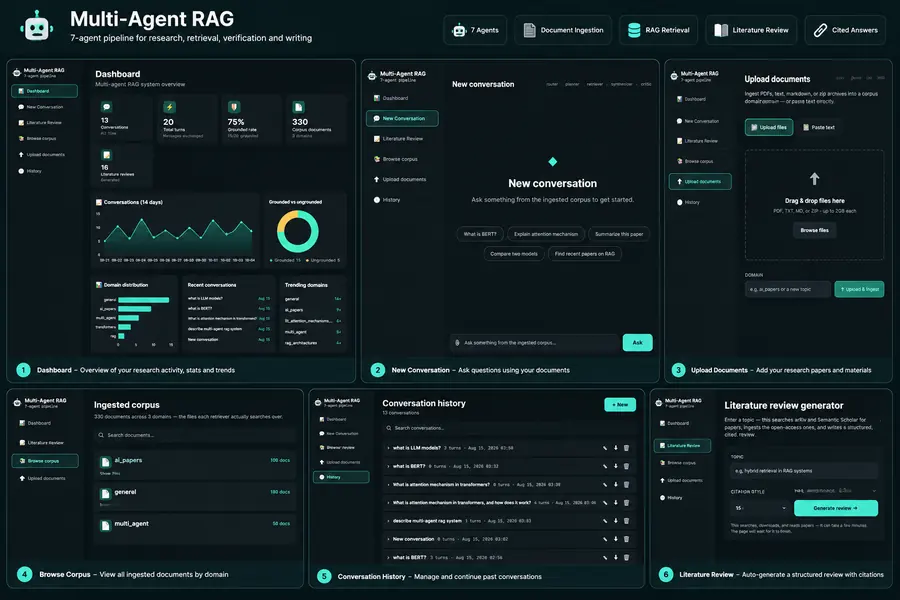Delete the 'New conversation' history row
The image size is (900, 600).
tap(626, 539)
